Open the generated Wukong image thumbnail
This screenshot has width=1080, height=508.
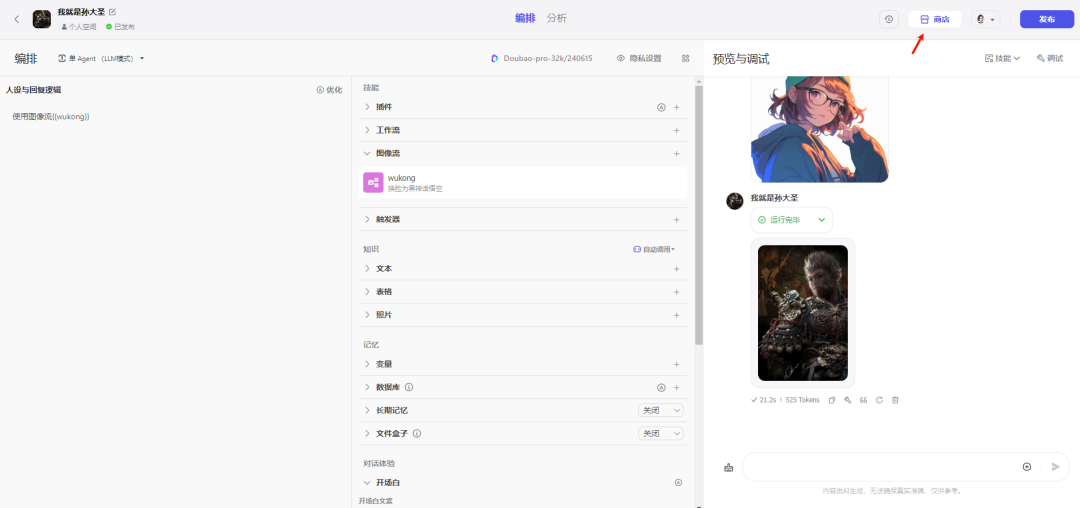pos(802,313)
